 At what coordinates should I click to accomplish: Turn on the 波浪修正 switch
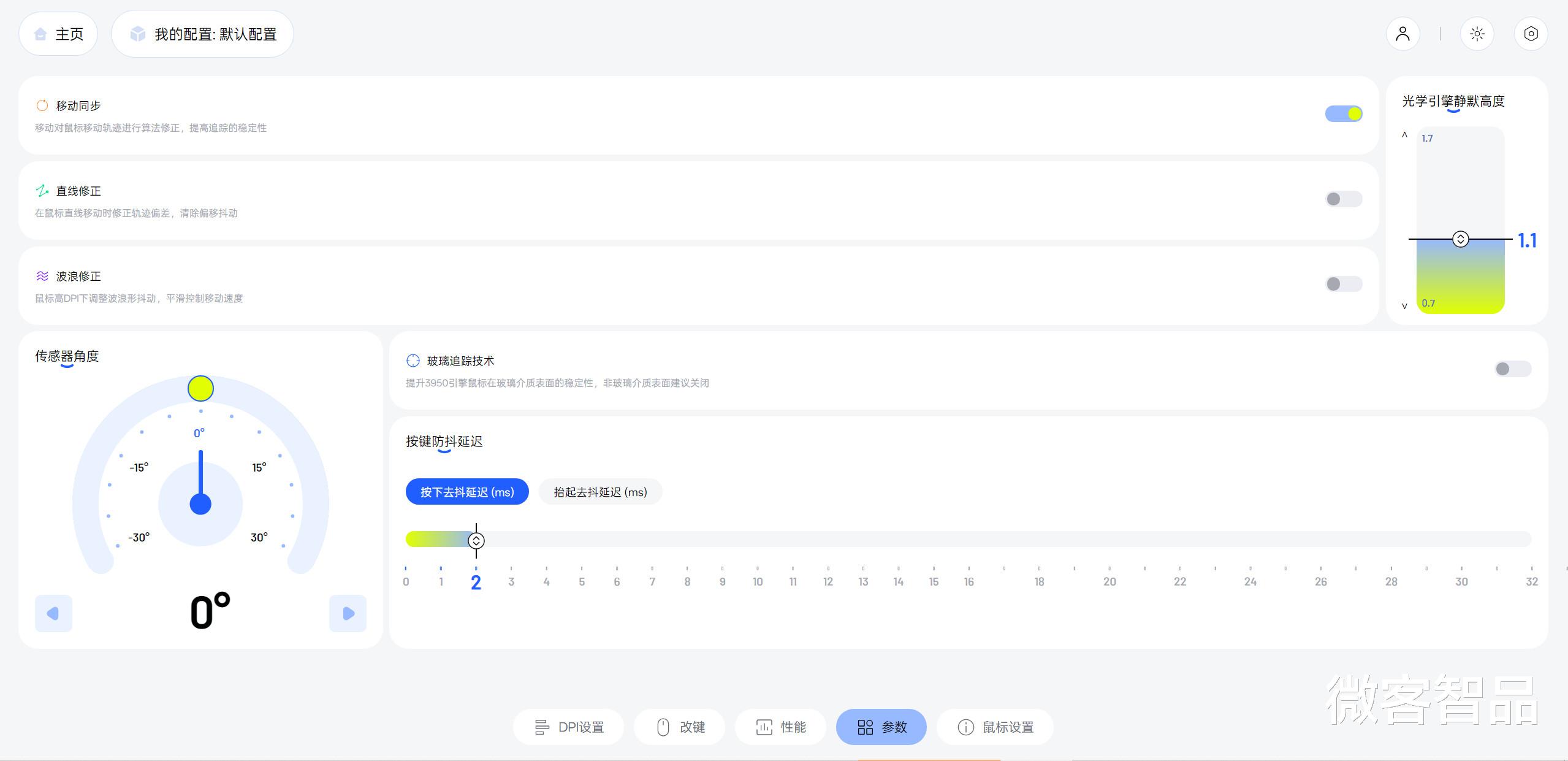[x=1343, y=284]
